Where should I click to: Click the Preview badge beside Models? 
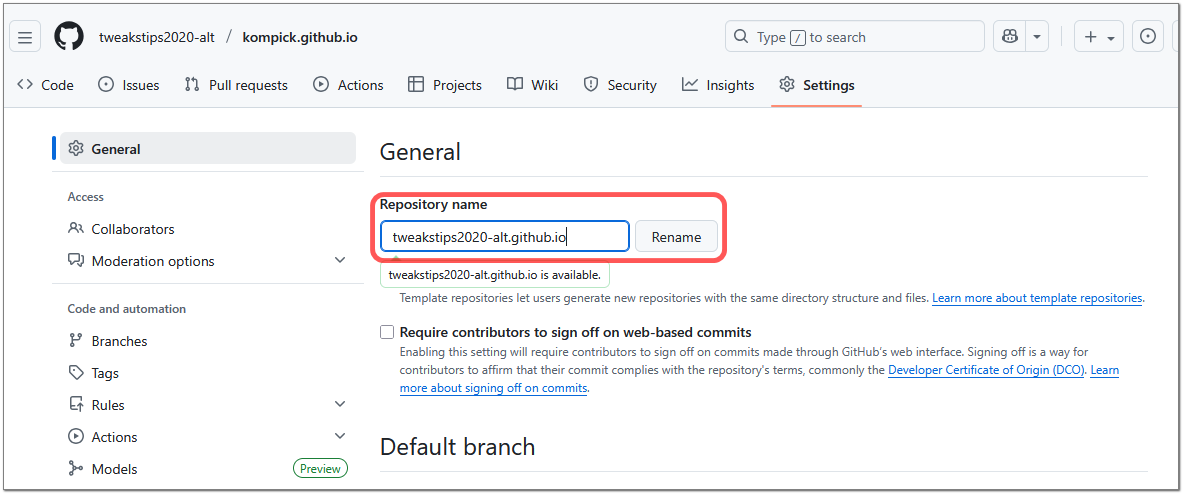(x=320, y=468)
